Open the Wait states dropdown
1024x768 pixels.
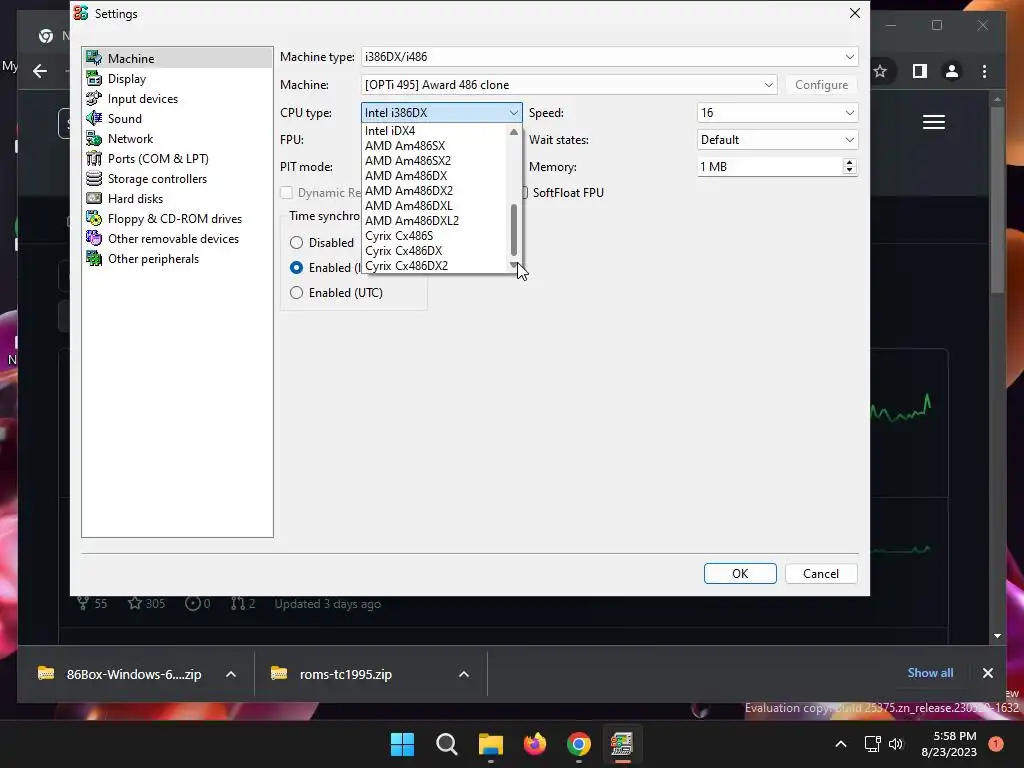click(x=777, y=140)
